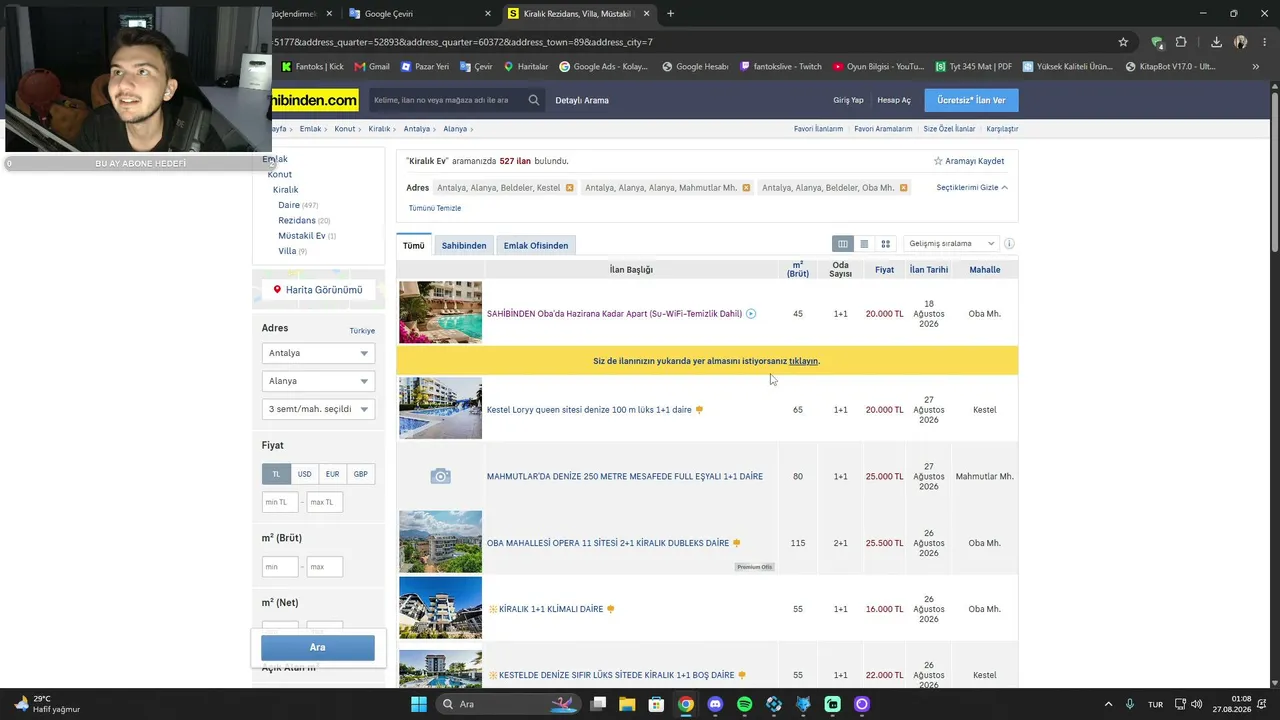Open Chrome menu with three dots

[1265, 42]
